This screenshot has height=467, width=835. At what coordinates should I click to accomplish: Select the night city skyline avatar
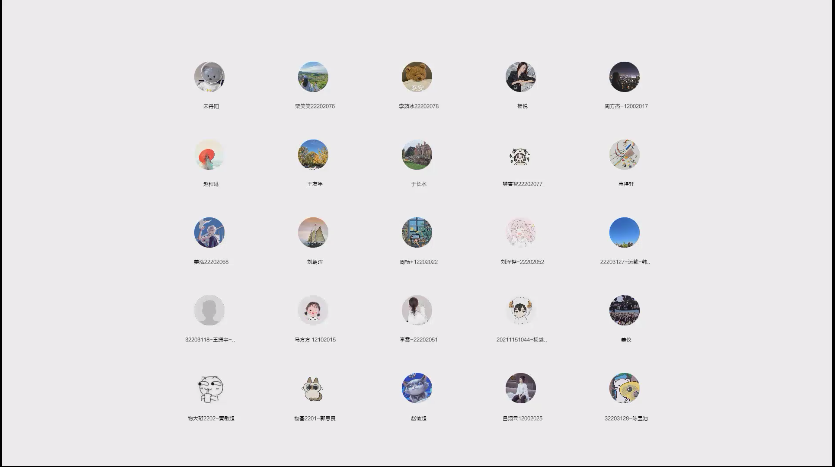click(625, 77)
